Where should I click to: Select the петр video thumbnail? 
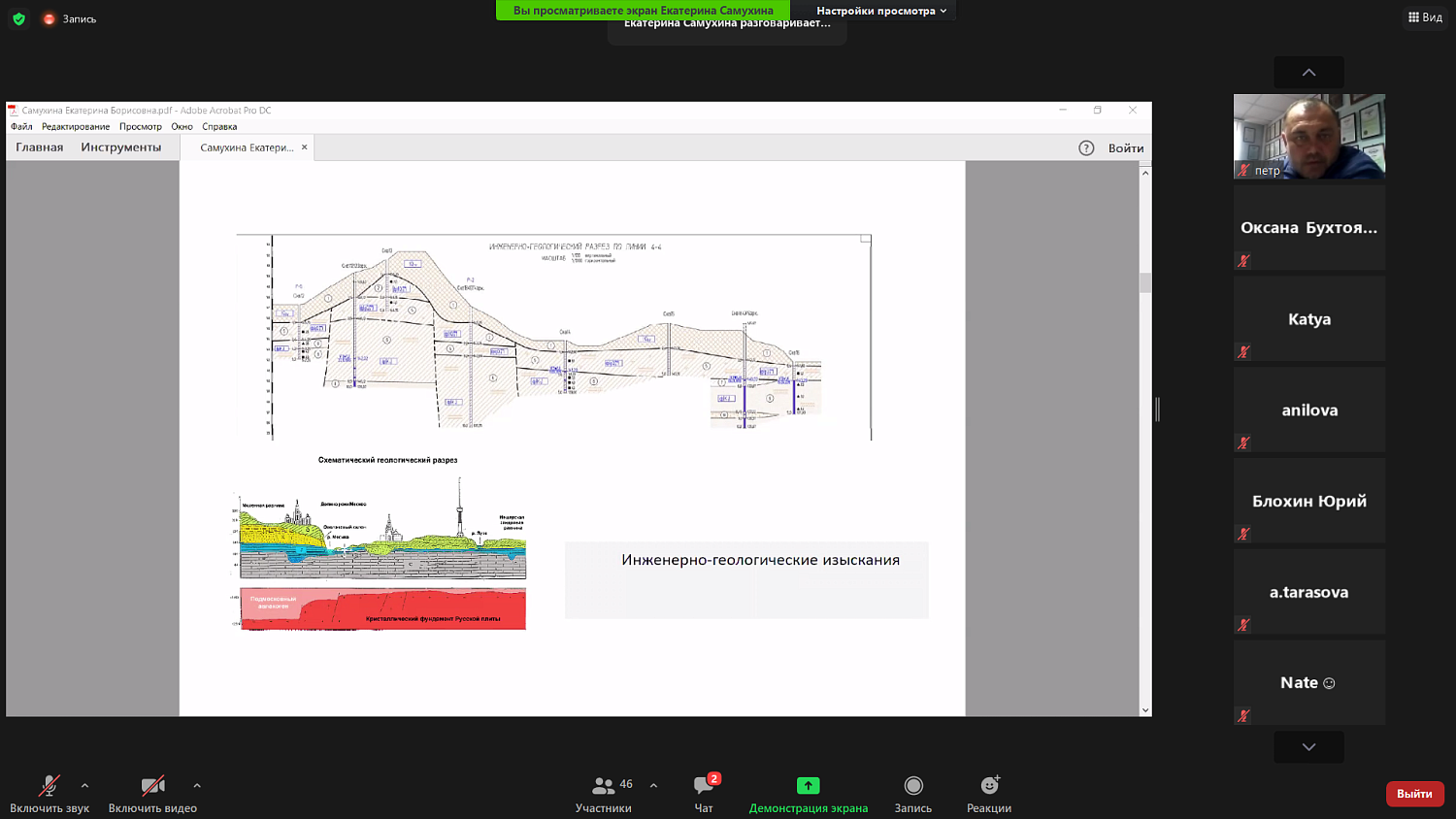[1308, 137]
